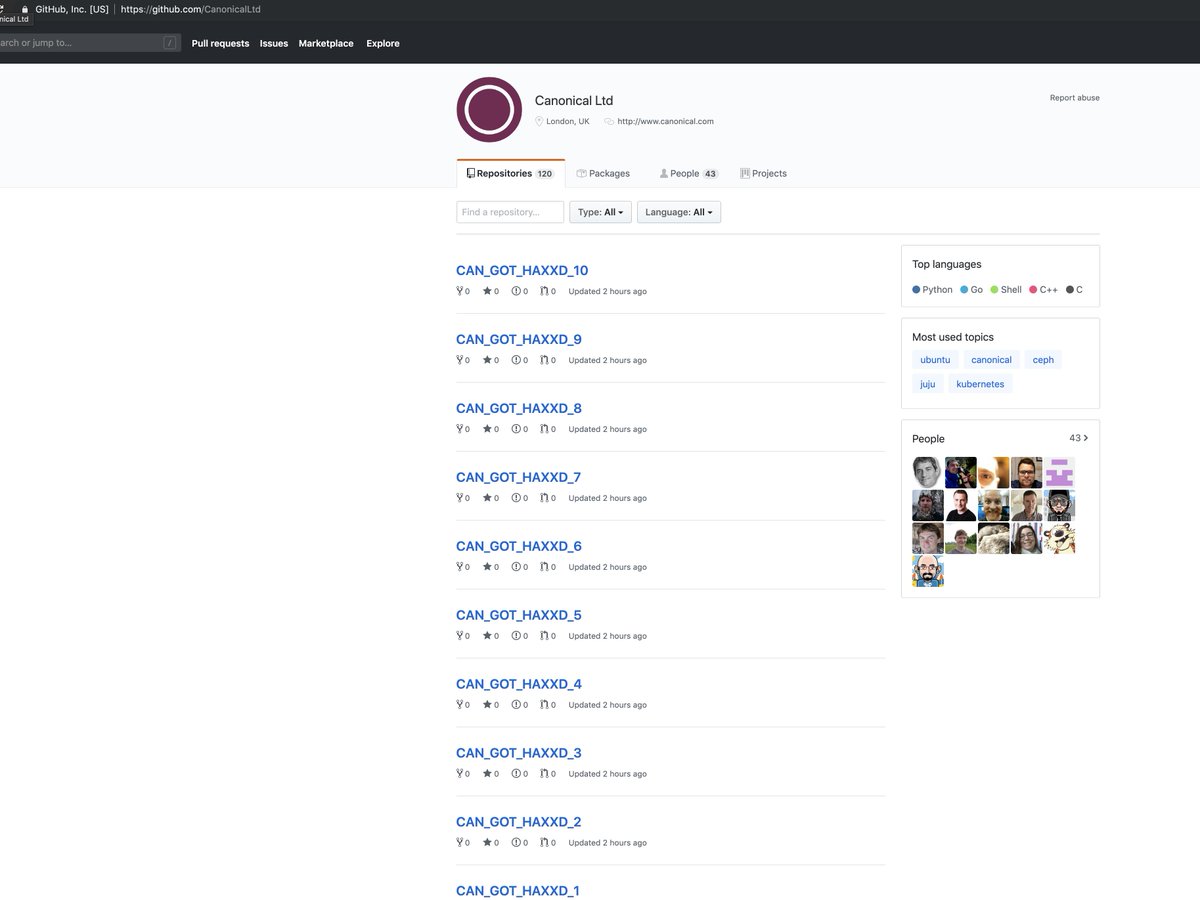The width and height of the screenshot is (1200, 900).
Task: Filter by Go language
Action: coord(971,290)
